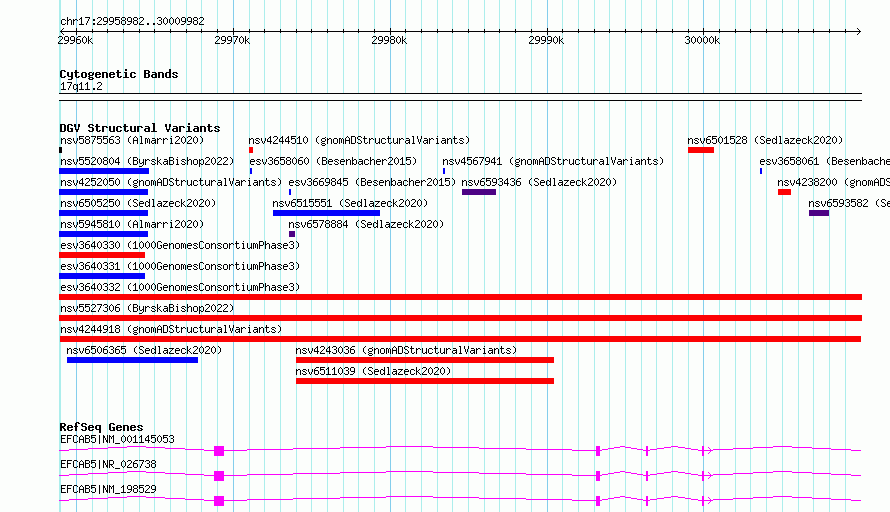The height and width of the screenshot is (512, 890).
Task: Select the nsv4244918 gnomAD variant label
Action: (171, 329)
